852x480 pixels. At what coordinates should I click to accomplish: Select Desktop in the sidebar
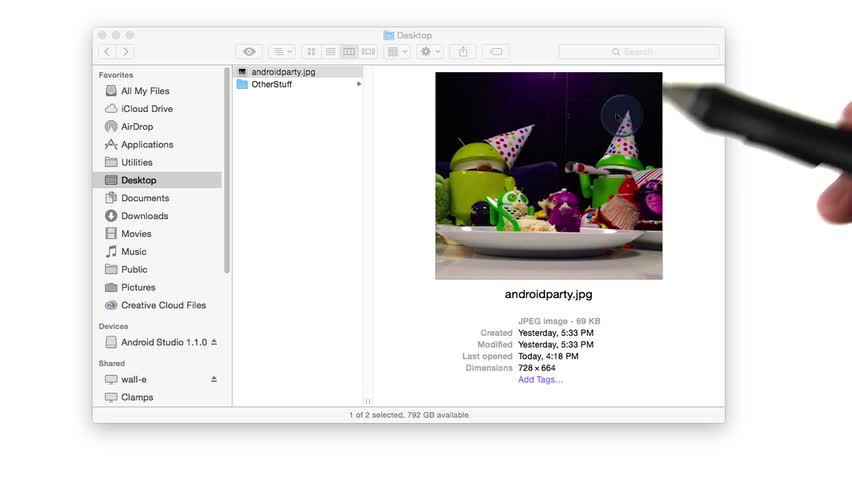tap(158, 180)
